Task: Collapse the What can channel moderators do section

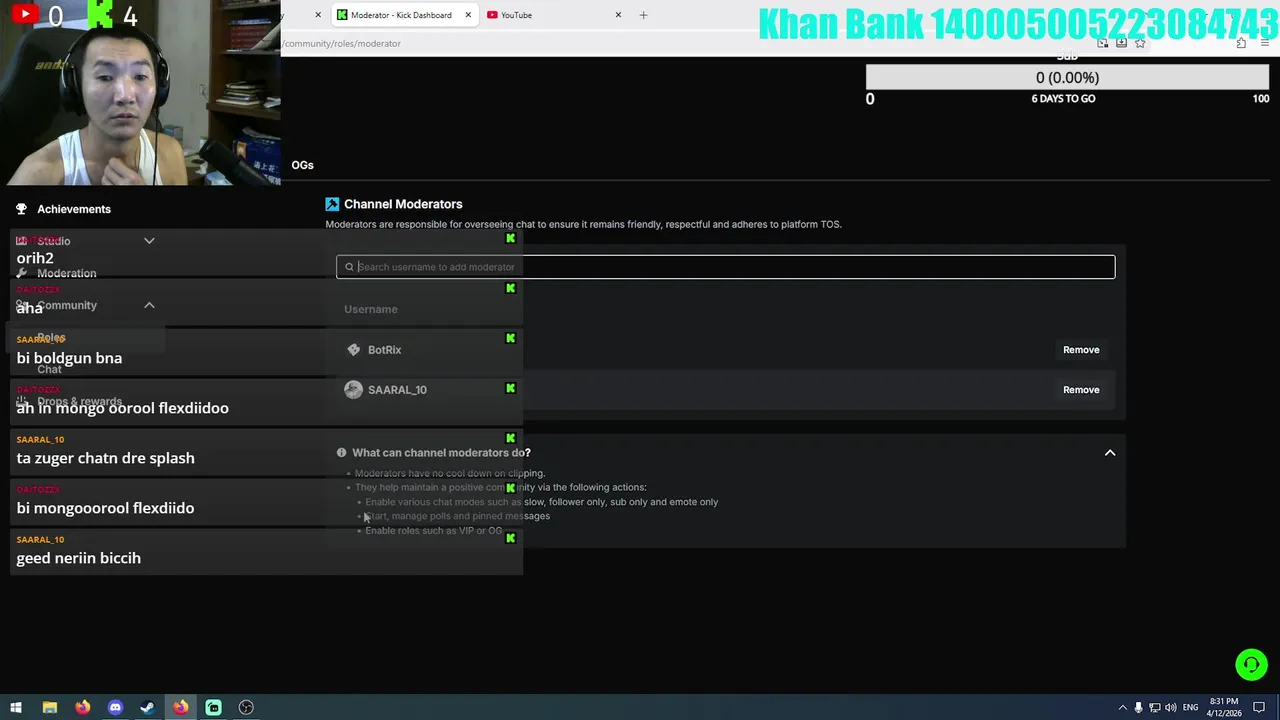Action: [1110, 453]
